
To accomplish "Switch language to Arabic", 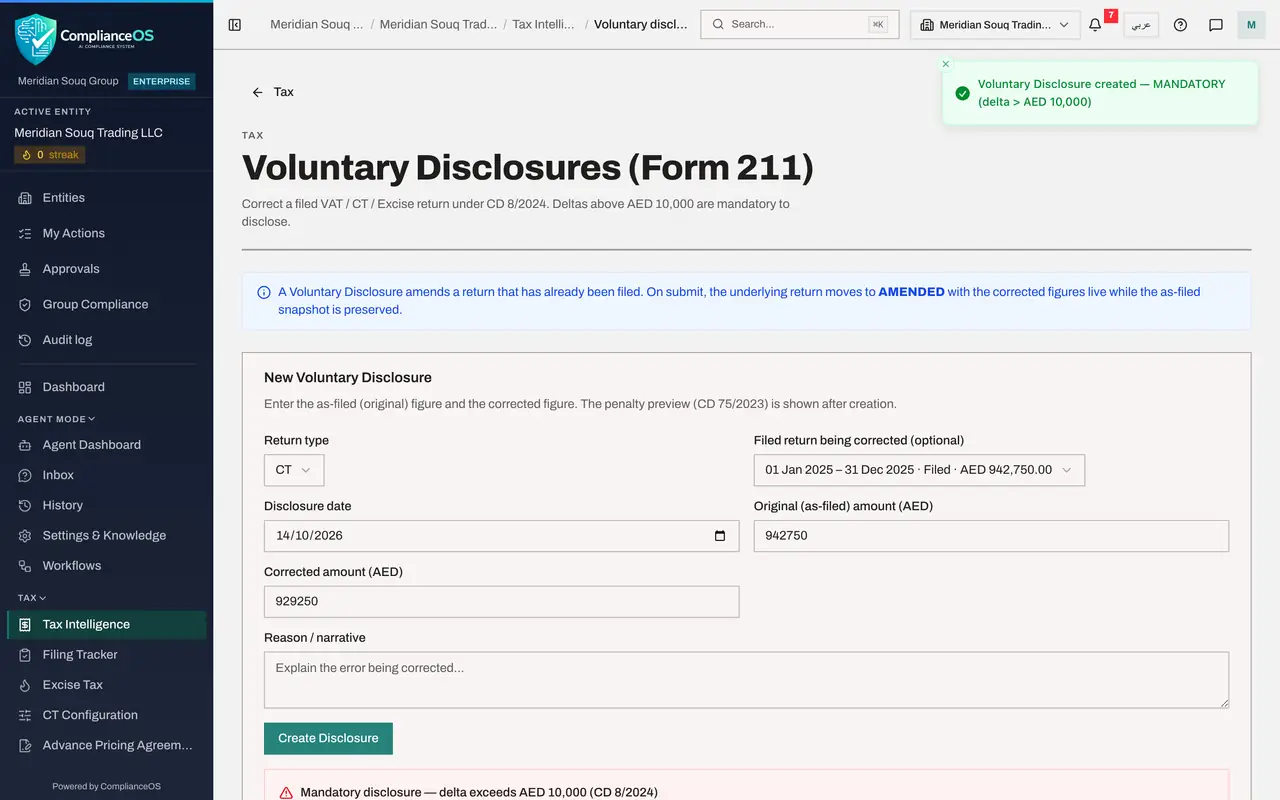I will pyautogui.click(x=1141, y=25).
